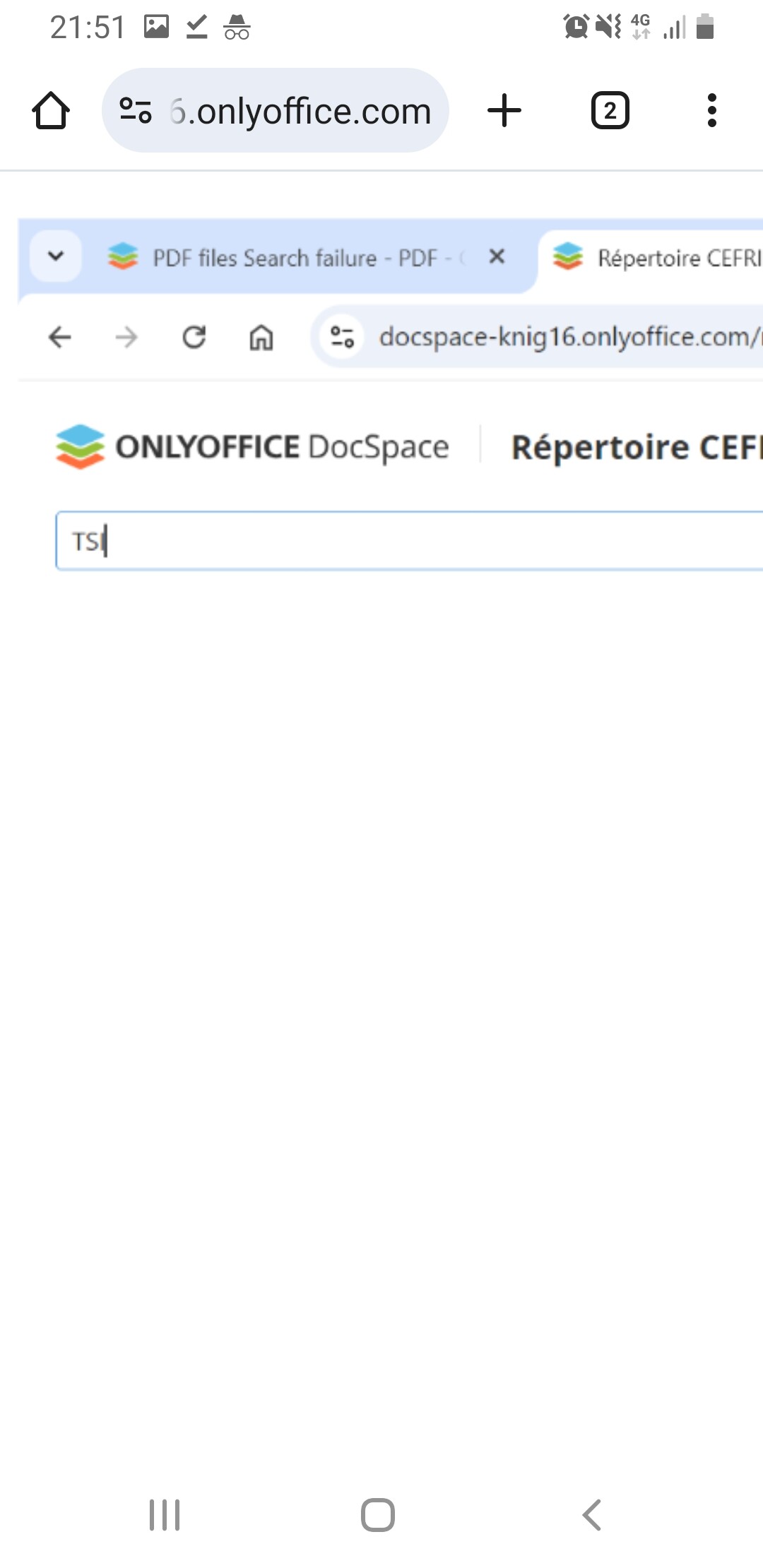Viewport: 763px width, 1568px height.
Task: Expand the tab list dropdown chevron
Action: click(x=55, y=256)
